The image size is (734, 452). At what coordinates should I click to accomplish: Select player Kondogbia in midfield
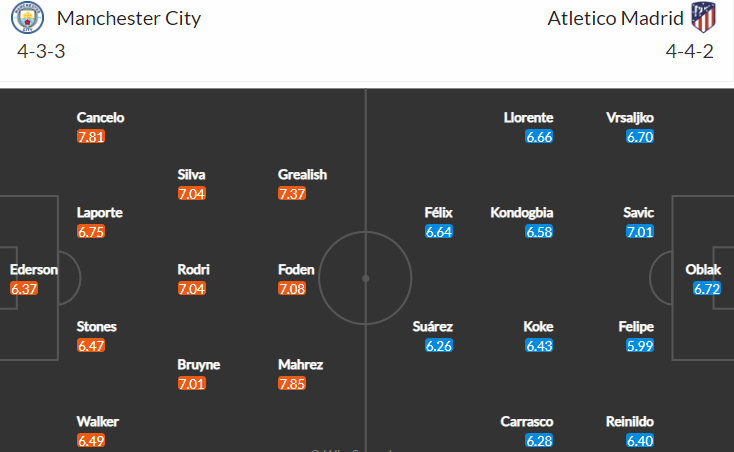[521, 212]
